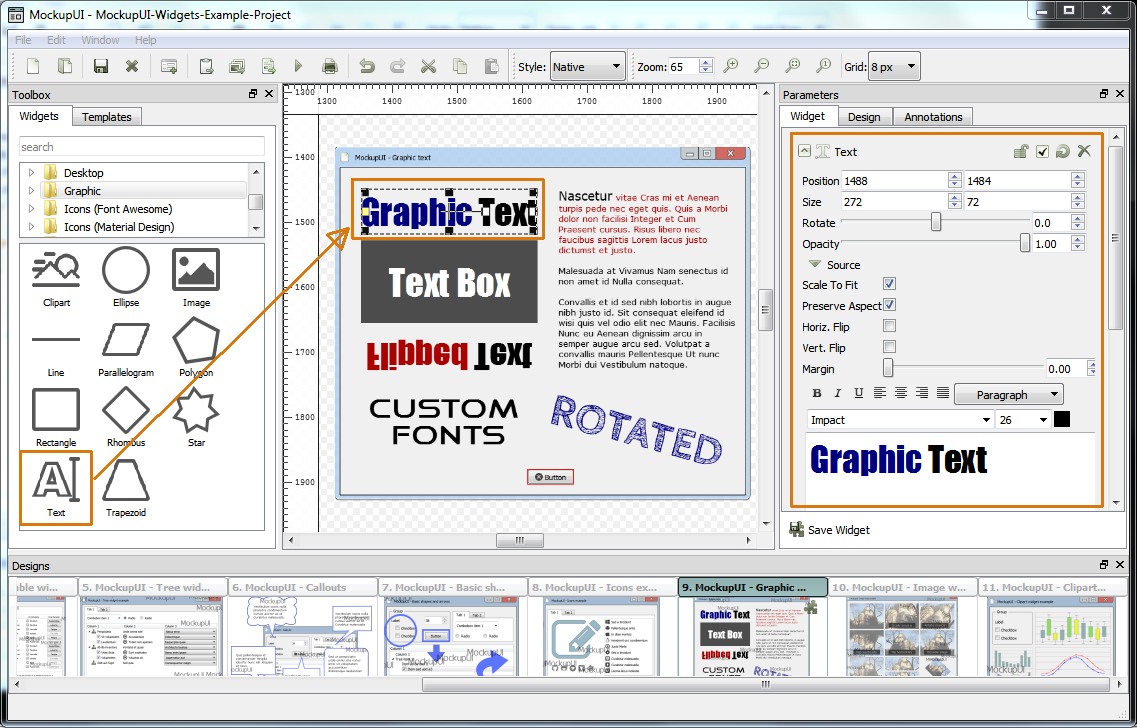Screen dimensions: 1137x728
Task: Click the Zoom in magnifier icon
Action: pyautogui.click(x=731, y=66)
